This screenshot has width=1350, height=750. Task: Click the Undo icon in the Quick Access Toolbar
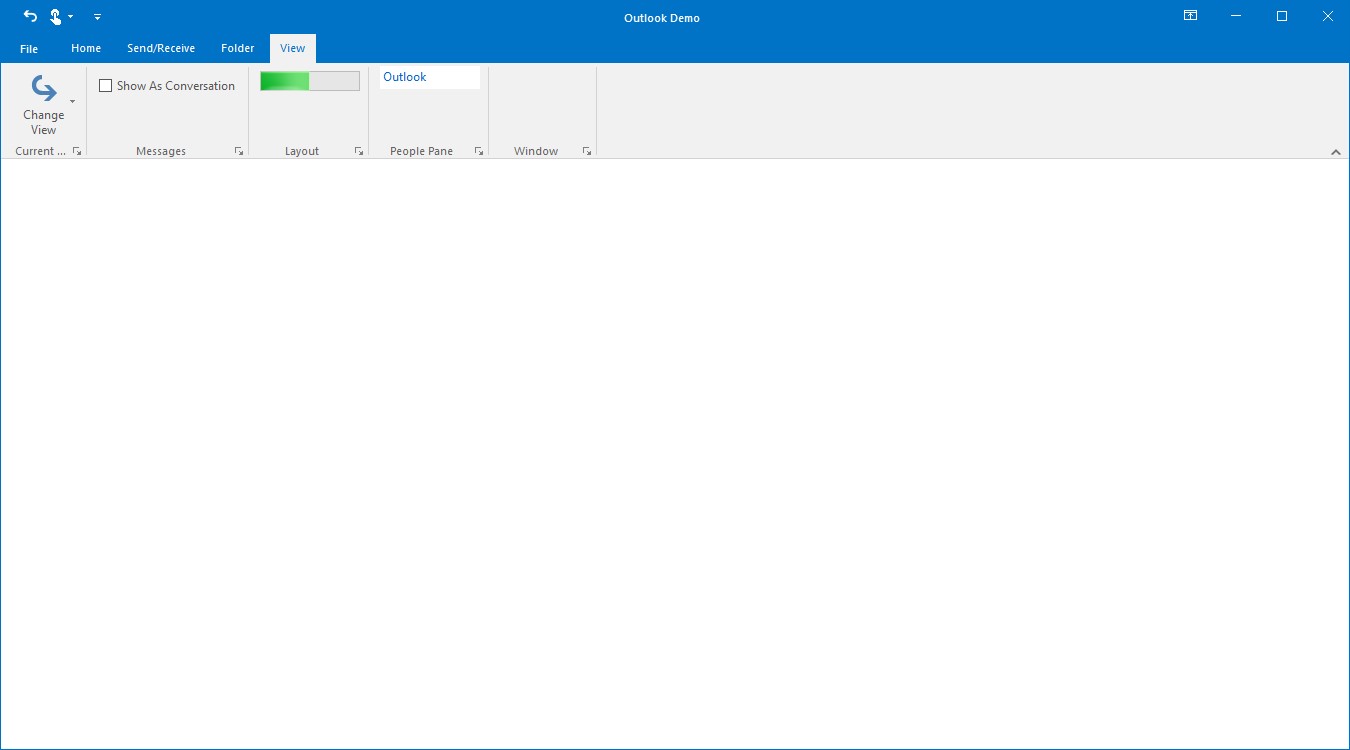point(29,16)
